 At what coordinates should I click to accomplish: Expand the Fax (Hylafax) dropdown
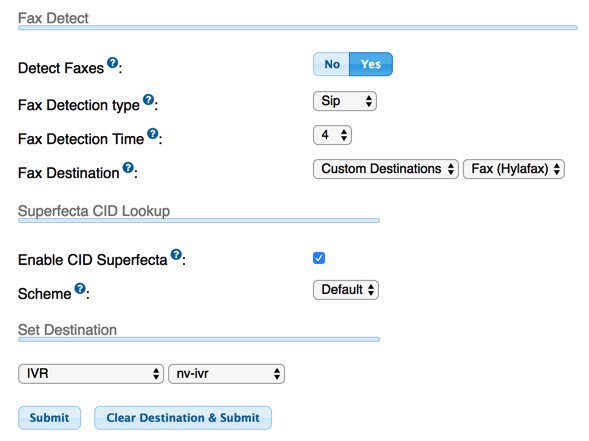tap(514, 169)
